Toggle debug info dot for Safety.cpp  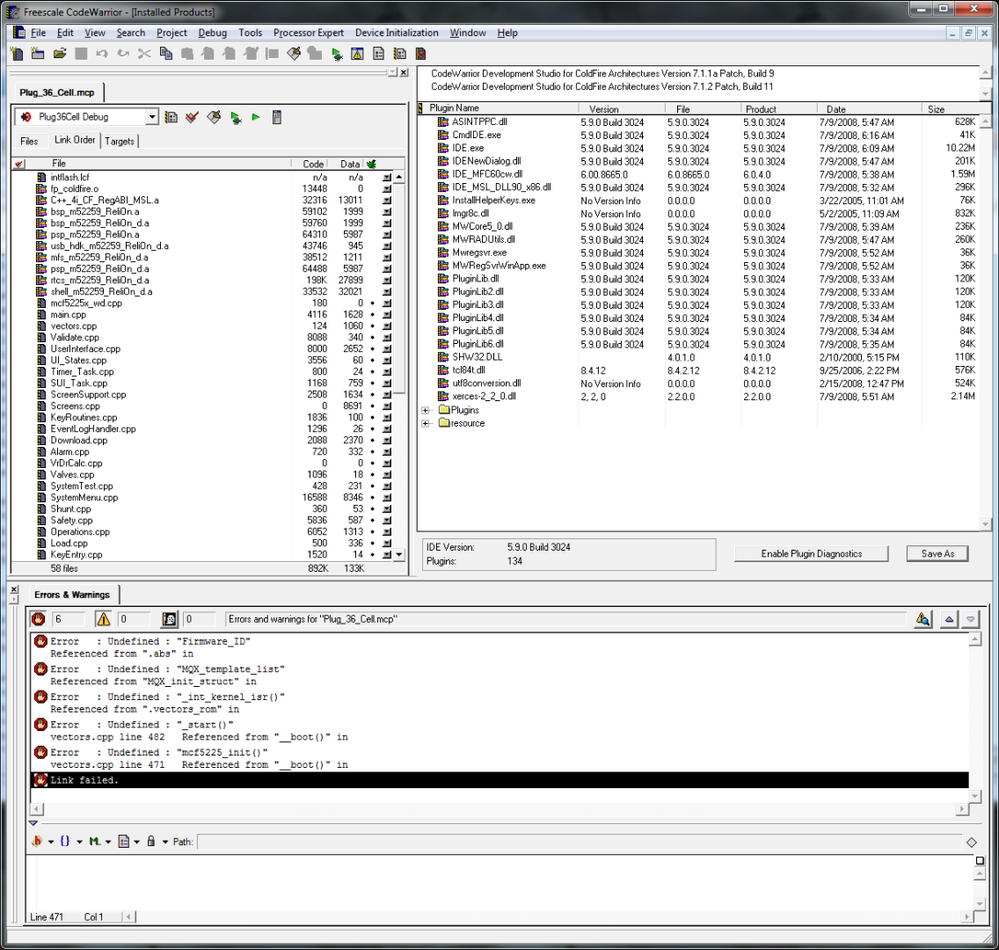tap(373, 521)
